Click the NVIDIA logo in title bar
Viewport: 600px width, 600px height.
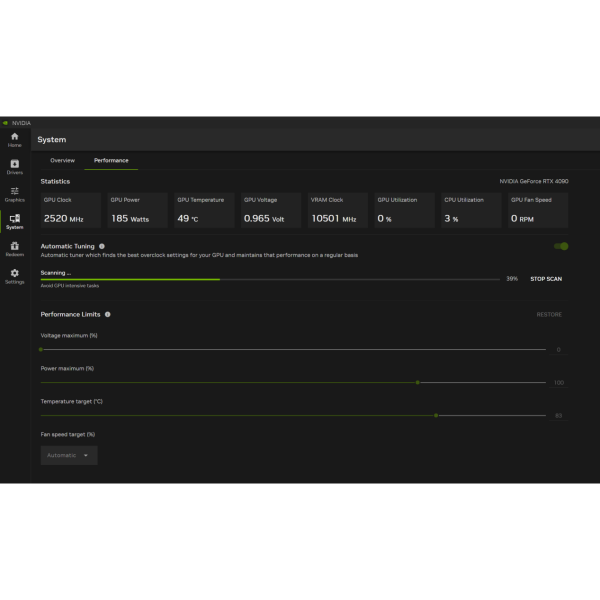(5, 123)
